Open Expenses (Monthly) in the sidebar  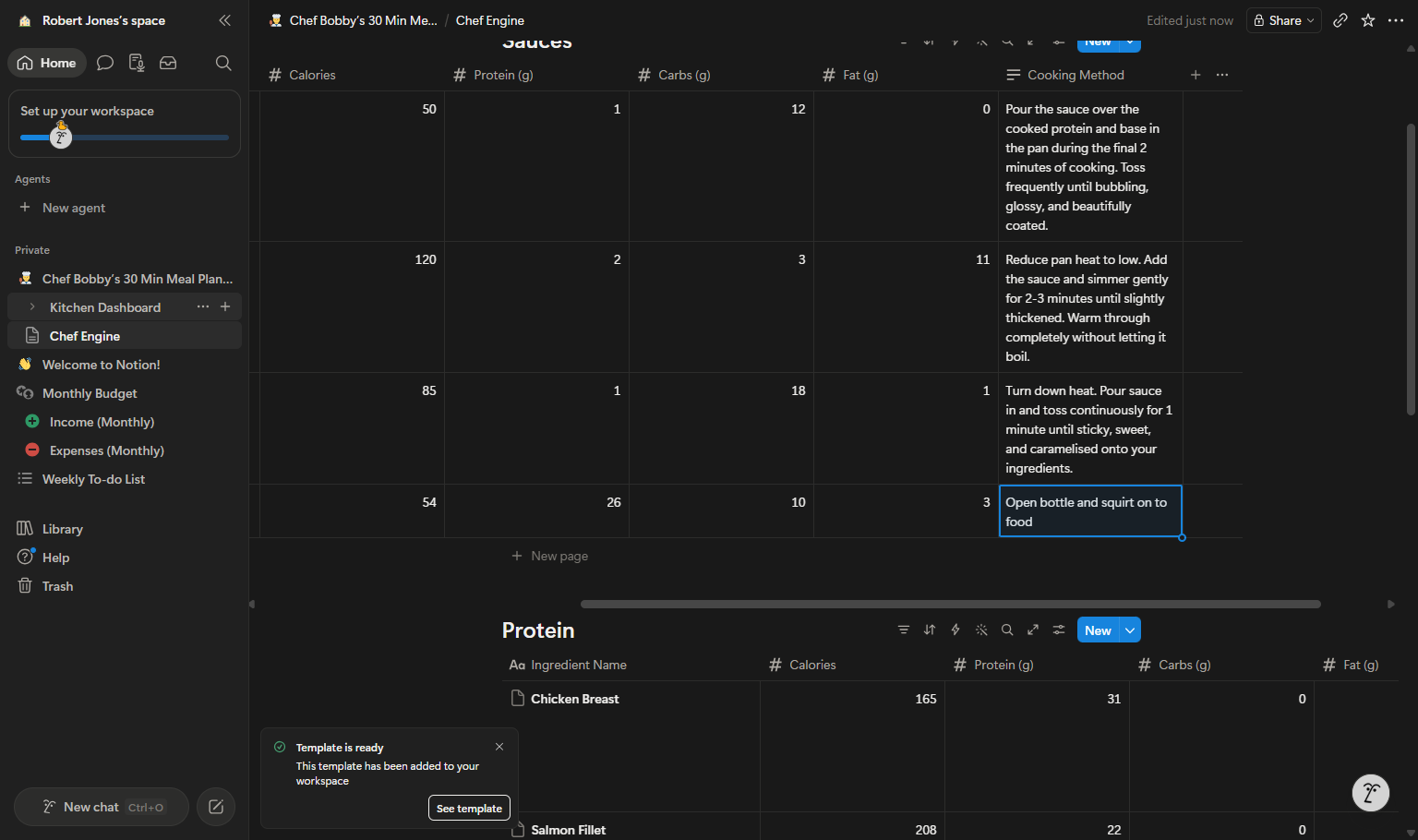coord(125,450)
